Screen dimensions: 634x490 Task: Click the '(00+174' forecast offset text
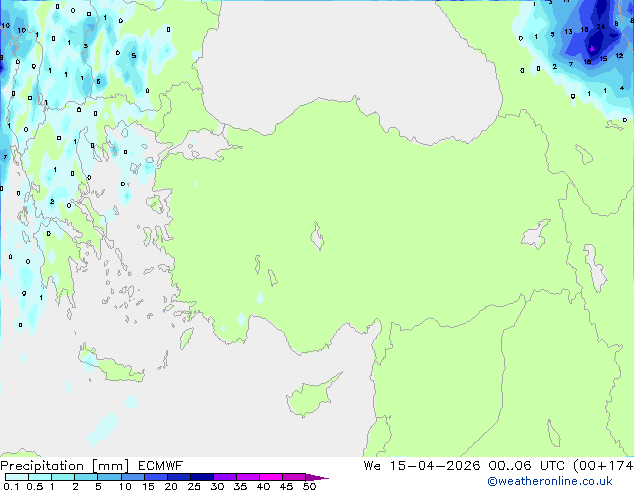coord(603,466)
